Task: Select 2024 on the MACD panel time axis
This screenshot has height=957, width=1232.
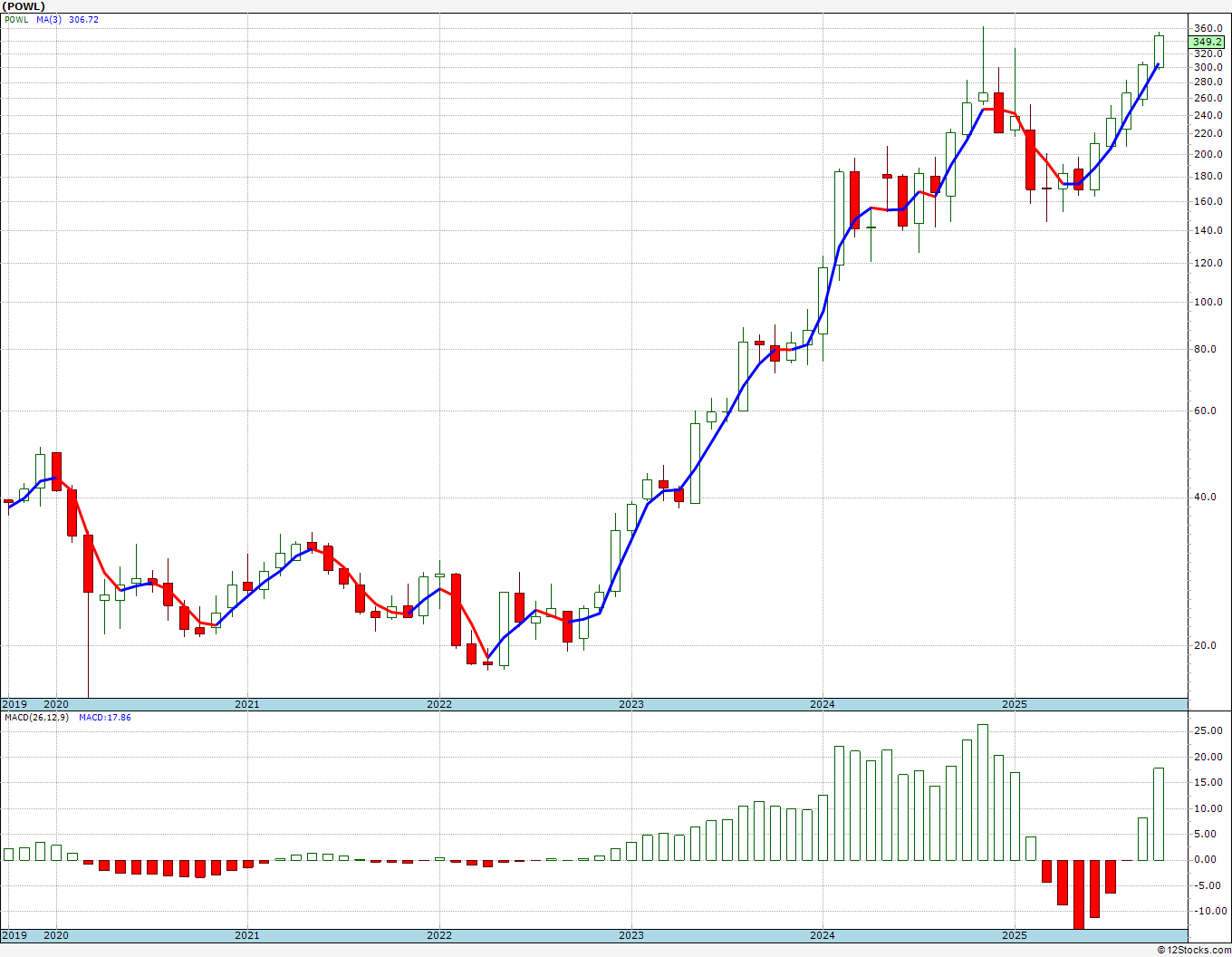Action: [x=823, y=935]
